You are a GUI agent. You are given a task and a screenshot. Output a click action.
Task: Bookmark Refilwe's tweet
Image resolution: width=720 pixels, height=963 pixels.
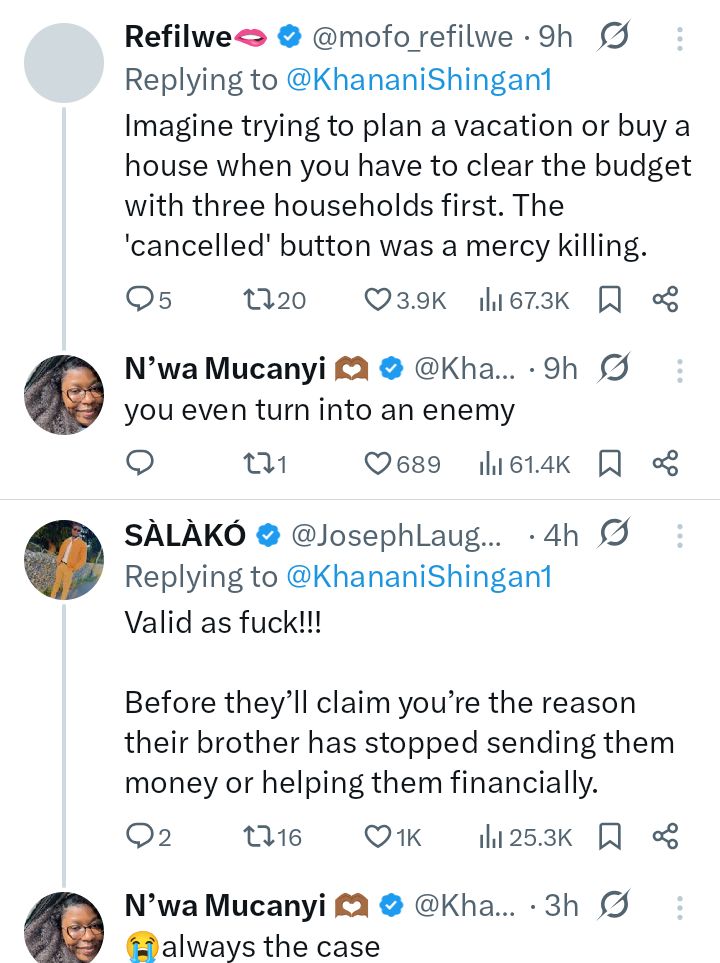(x=609, y=299)
